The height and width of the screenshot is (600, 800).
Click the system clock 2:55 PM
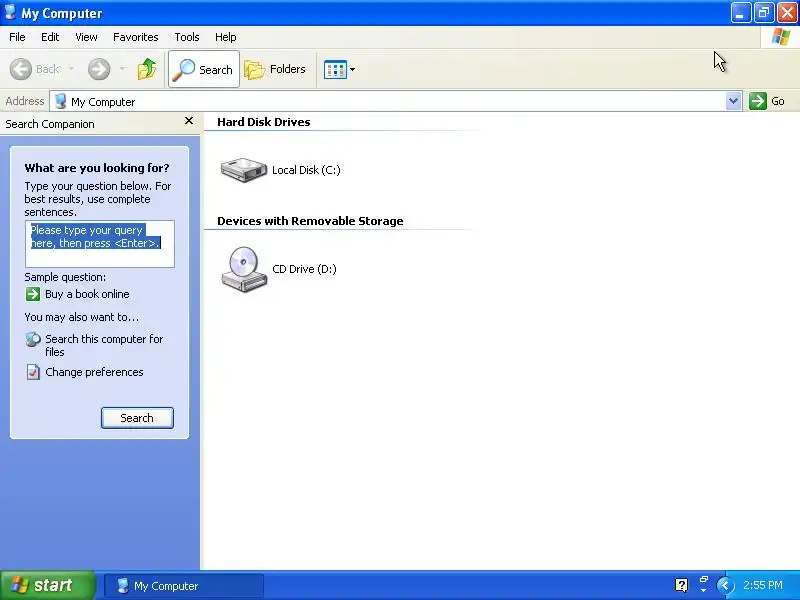pyautogui.click(x=763, y=585)
